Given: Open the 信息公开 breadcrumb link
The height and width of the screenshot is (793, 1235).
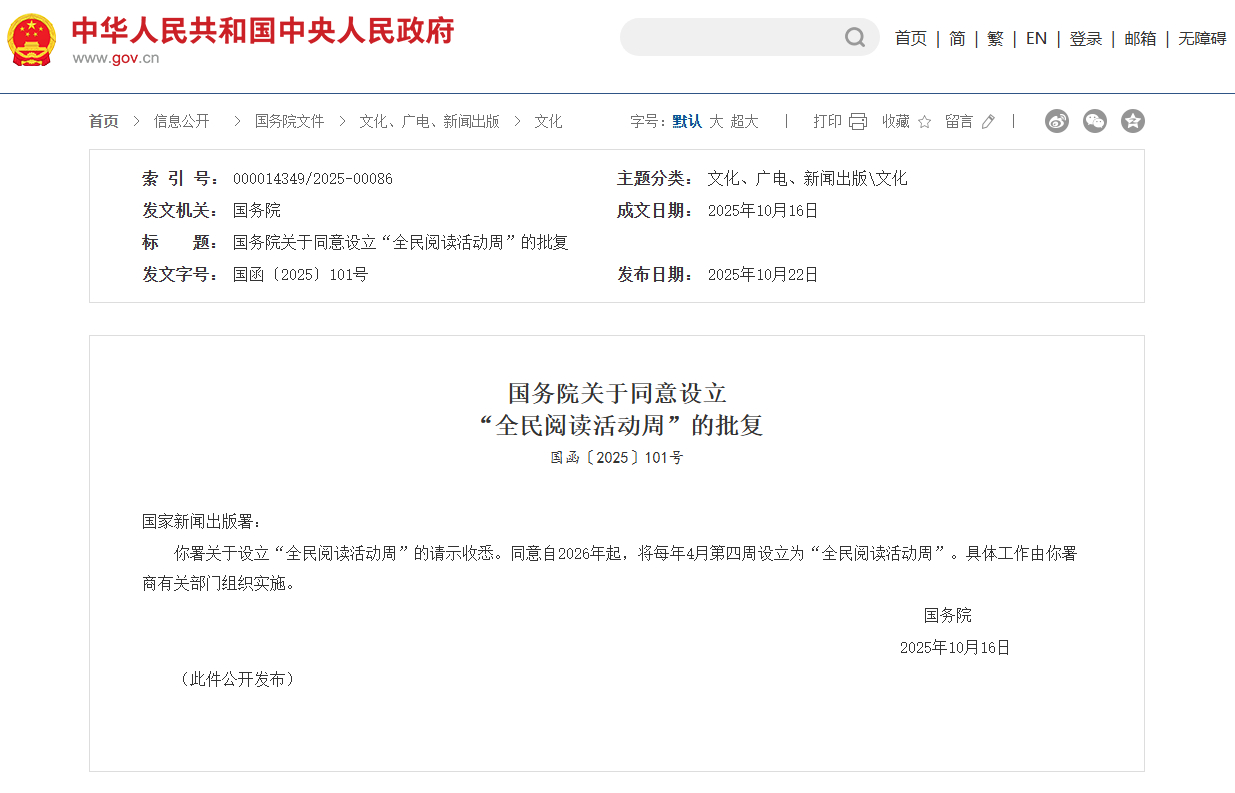Looking at the screenshot, I should click(182, 121).
